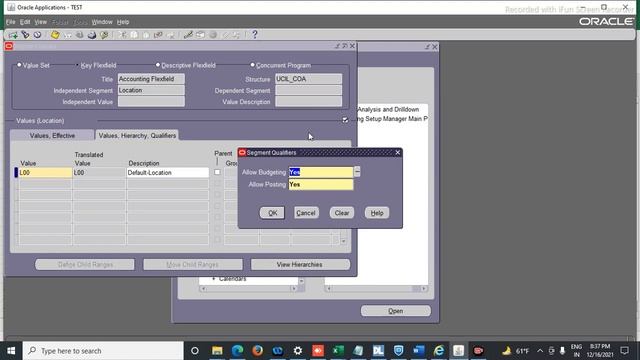Click the Find flashlight toolbar icon
The width and height of the screenshot is (640, 360).
pos(25,35)
